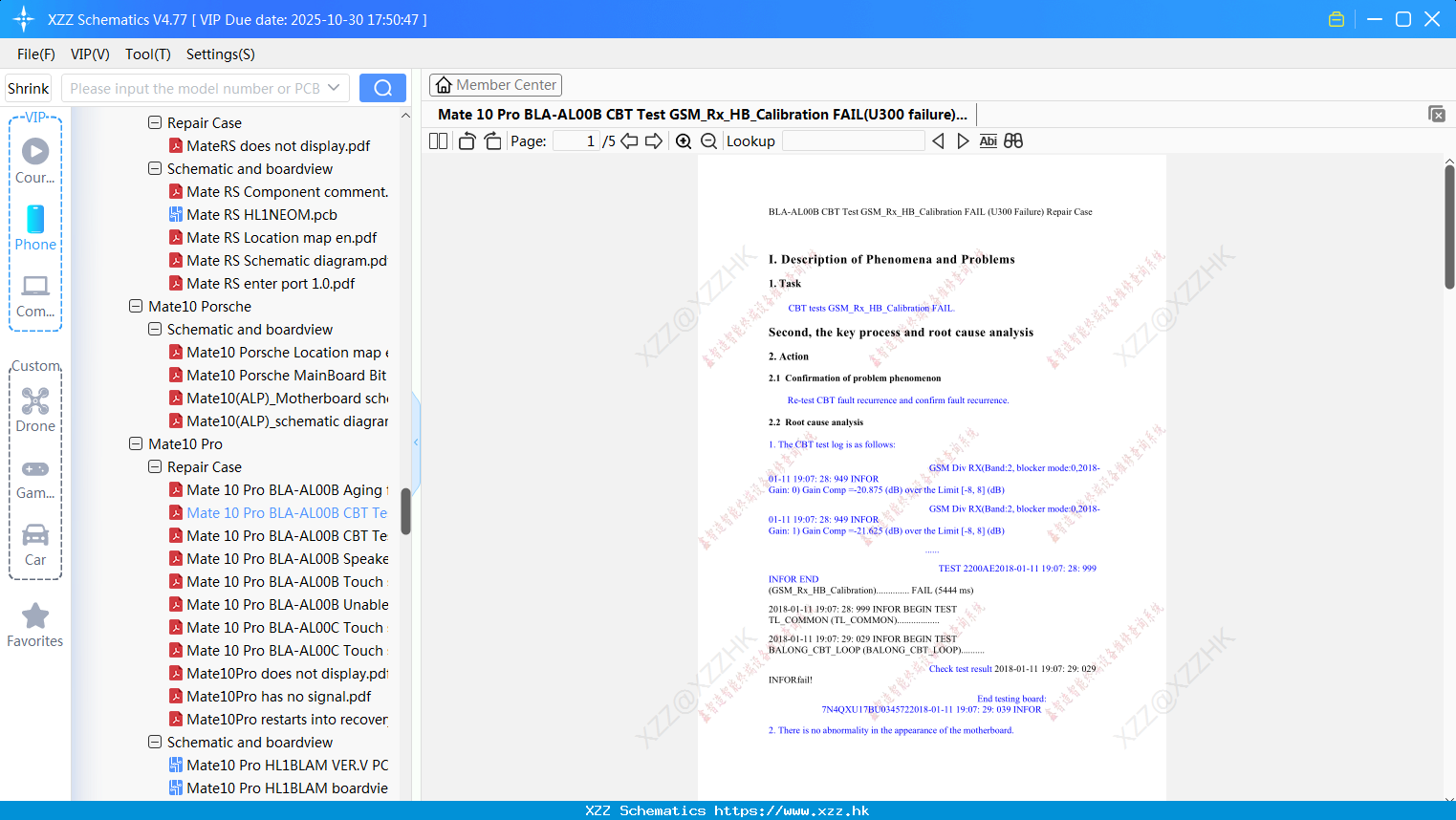Collapse the left panel splitter handle
Image resolution: width=1456 pixels, height=820 pixels.
[x=416, y=442]
